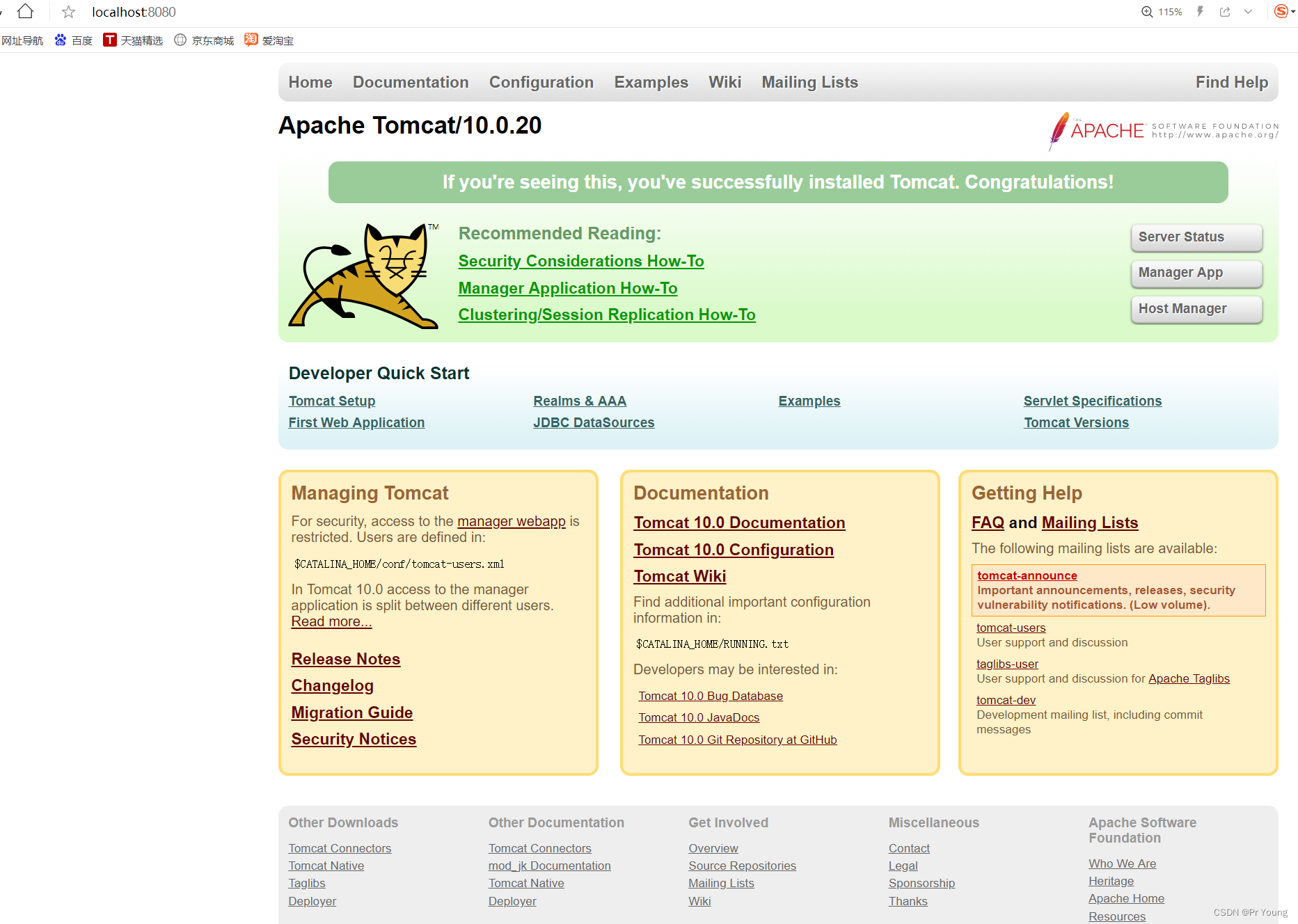Open the Migration Guide link

point(352,712)
